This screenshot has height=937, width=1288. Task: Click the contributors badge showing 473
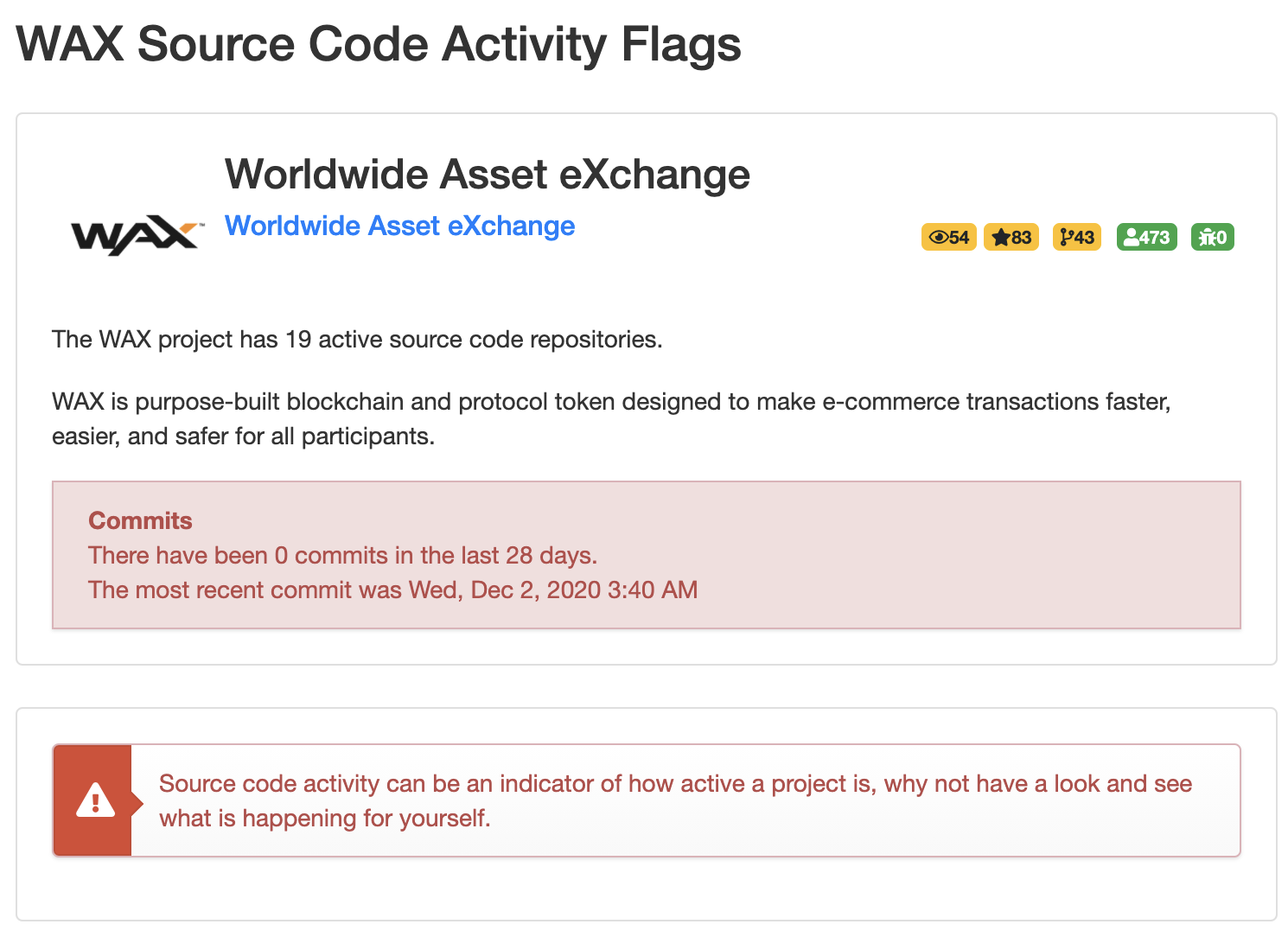(1147, 237)
